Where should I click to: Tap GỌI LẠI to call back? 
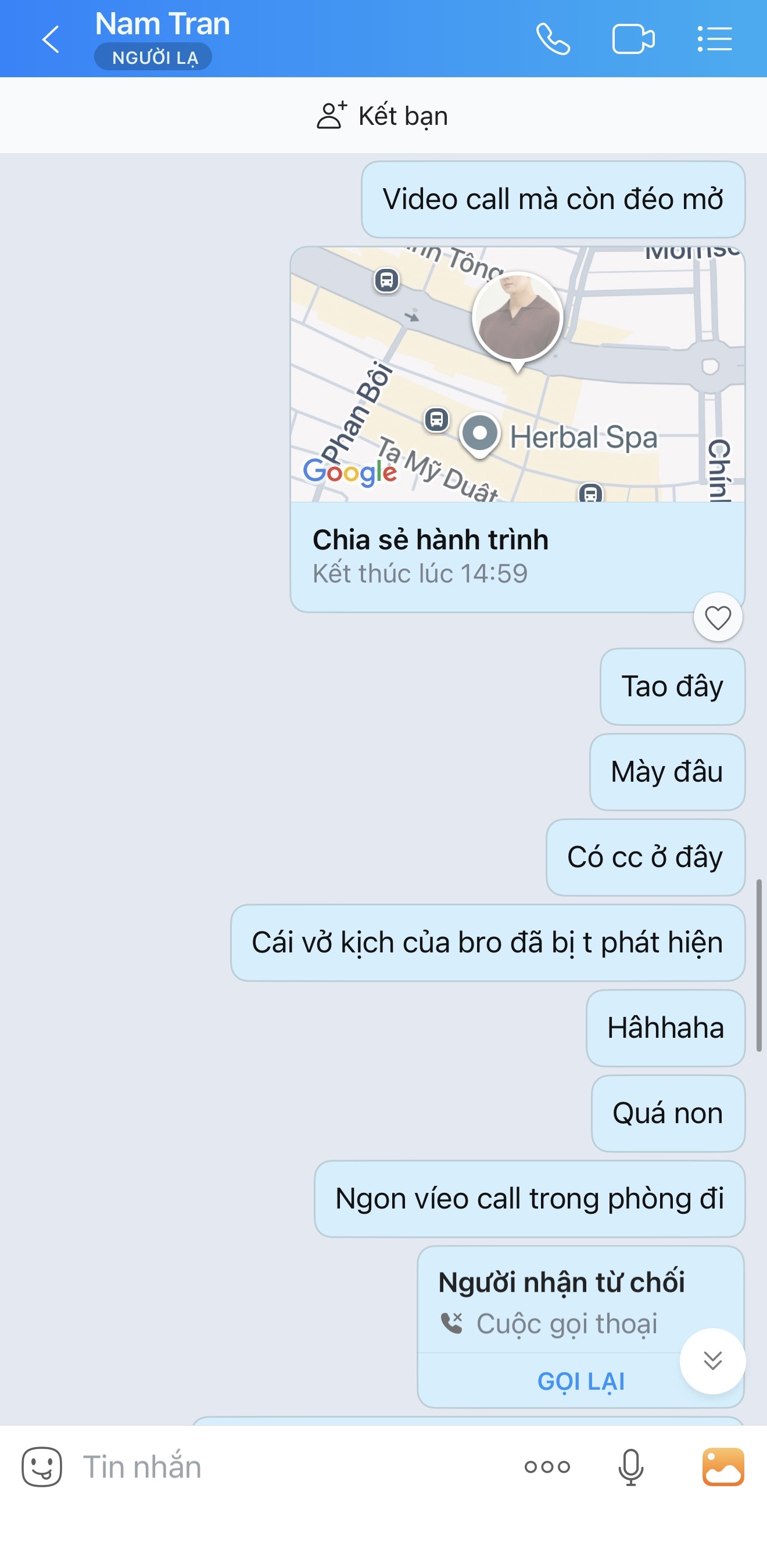pos(580,1381)
